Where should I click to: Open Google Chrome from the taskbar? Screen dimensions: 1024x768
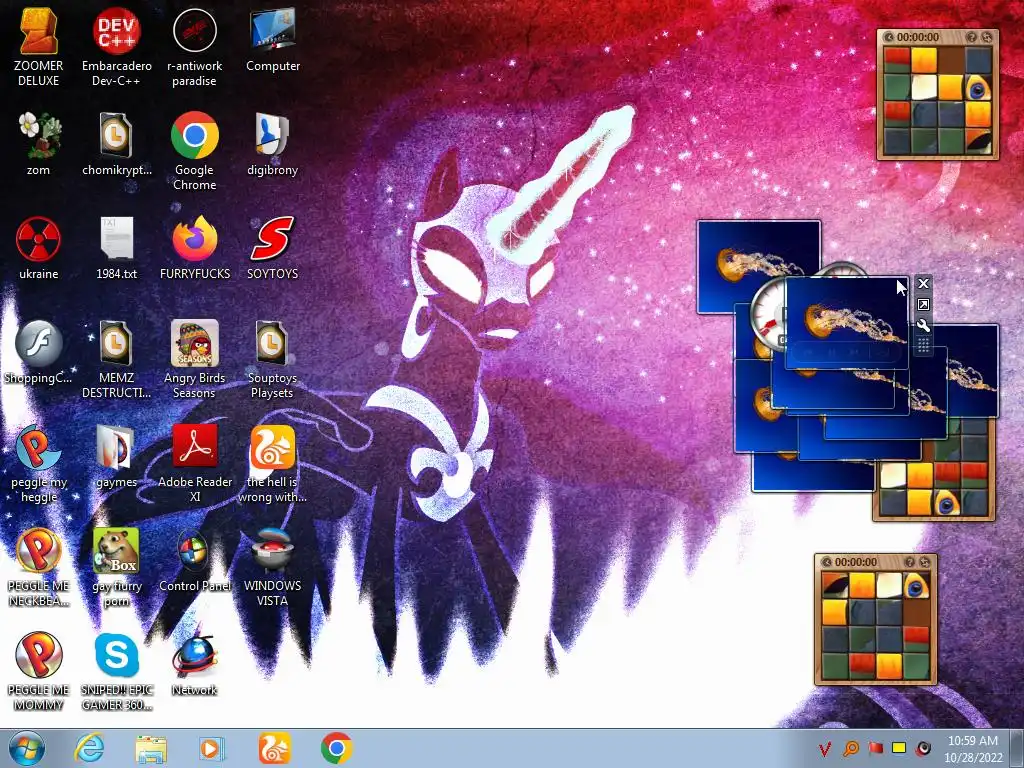336,748
